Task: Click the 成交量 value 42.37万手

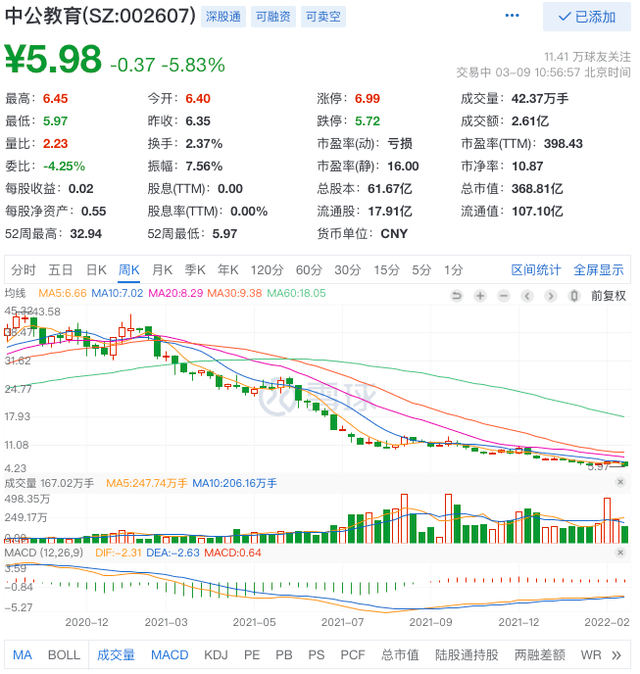Action: tap(540, 98)
